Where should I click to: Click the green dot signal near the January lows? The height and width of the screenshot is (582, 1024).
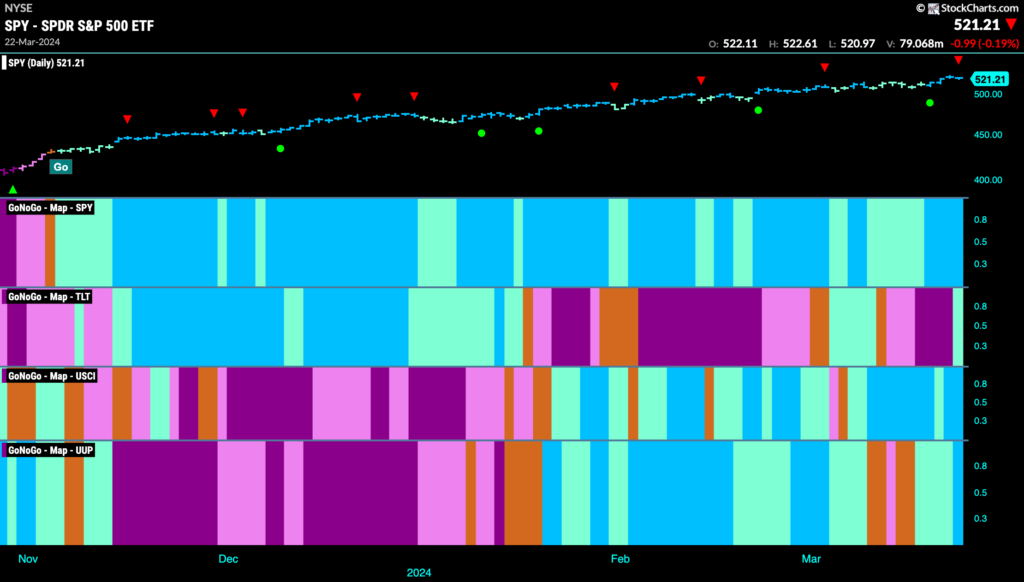479,131
